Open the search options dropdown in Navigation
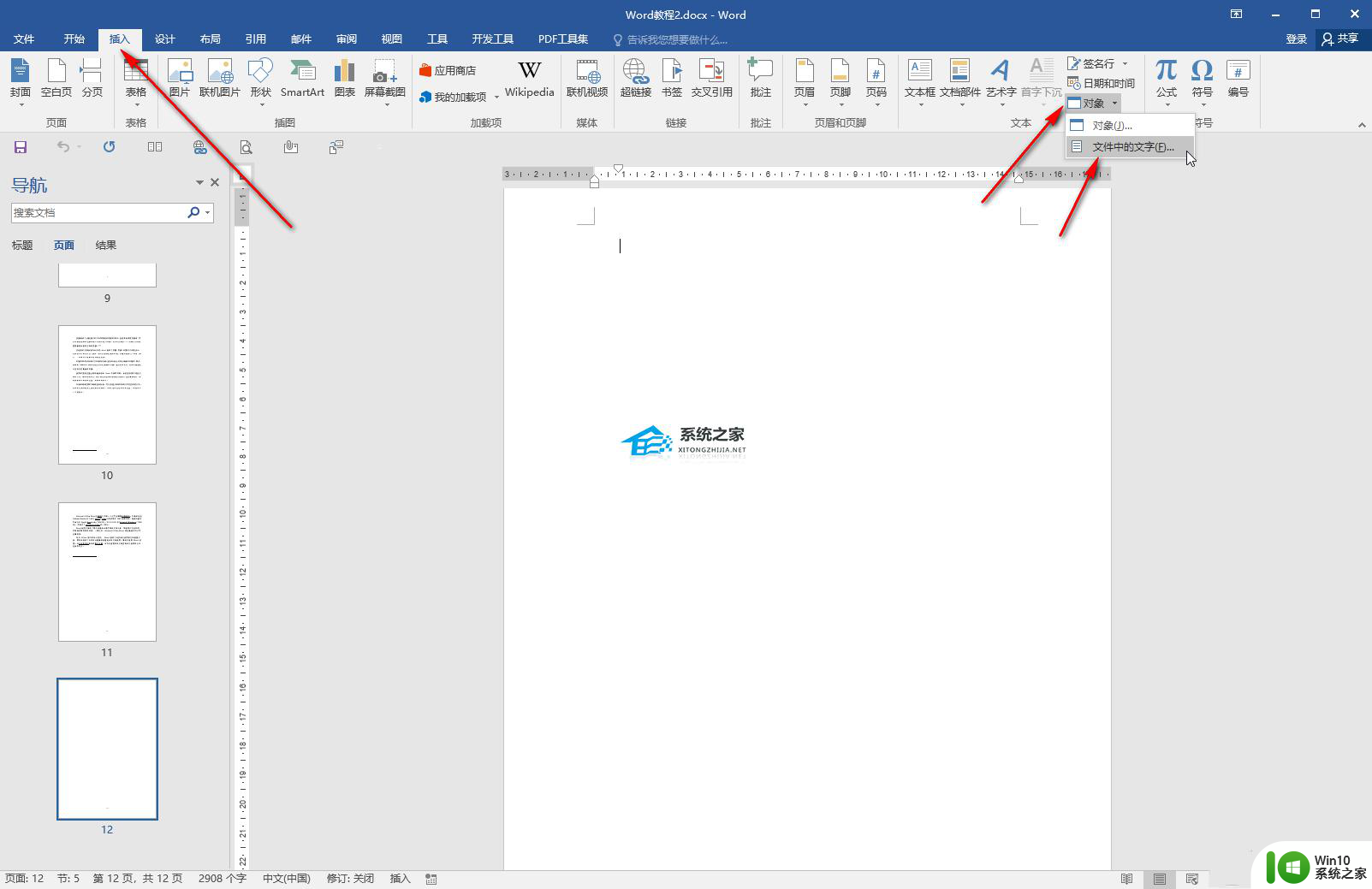This screenshot has width=1372, height=889. pyautogui.click(x=208, y=212)
